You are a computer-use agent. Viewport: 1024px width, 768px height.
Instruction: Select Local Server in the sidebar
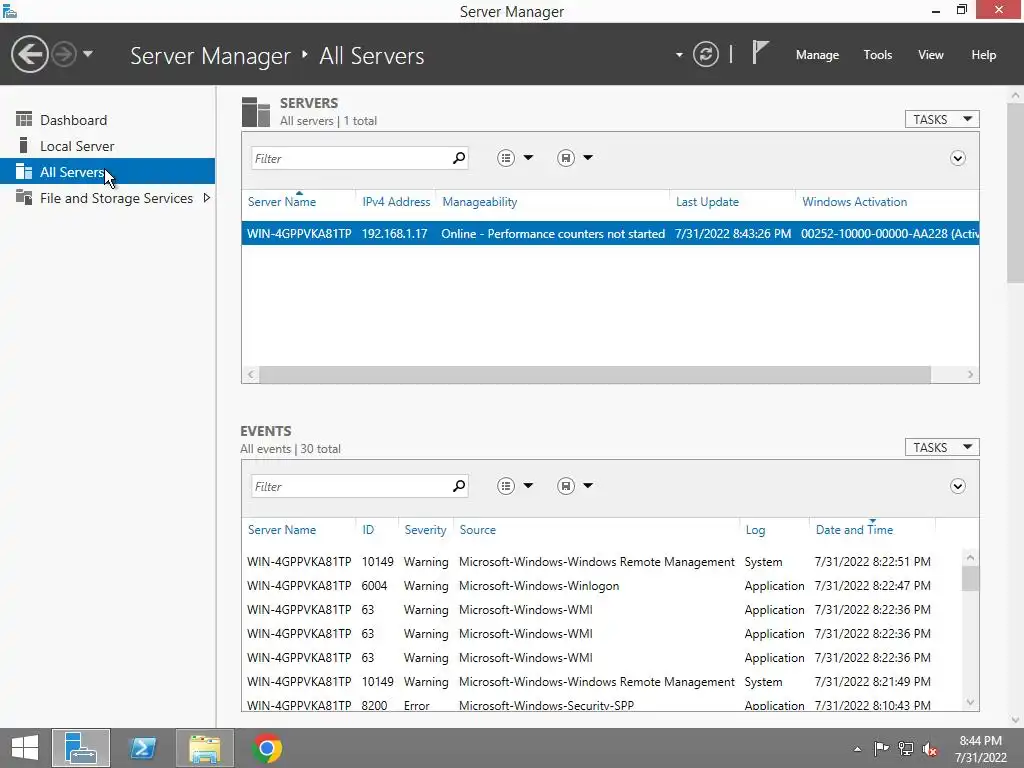point(77,146)
